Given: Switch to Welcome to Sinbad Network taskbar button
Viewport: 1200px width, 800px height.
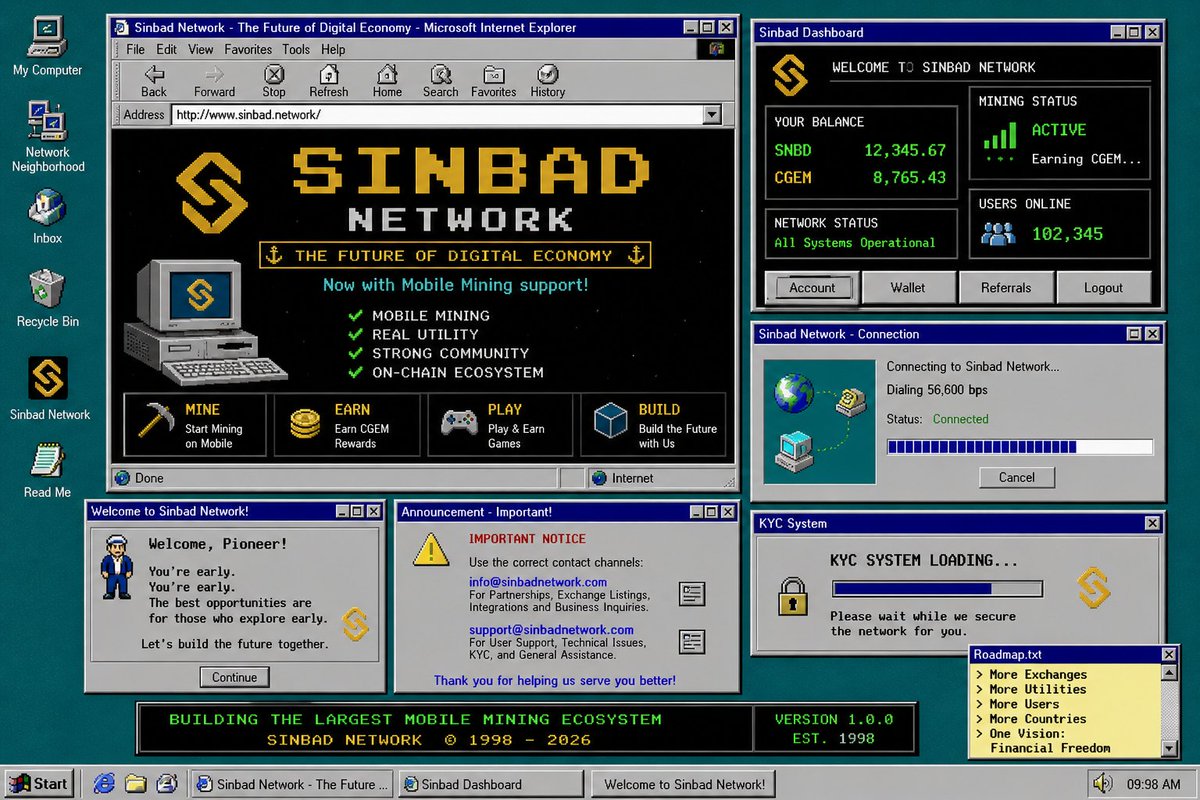Looking at the screenshot, I should (684, 784).
